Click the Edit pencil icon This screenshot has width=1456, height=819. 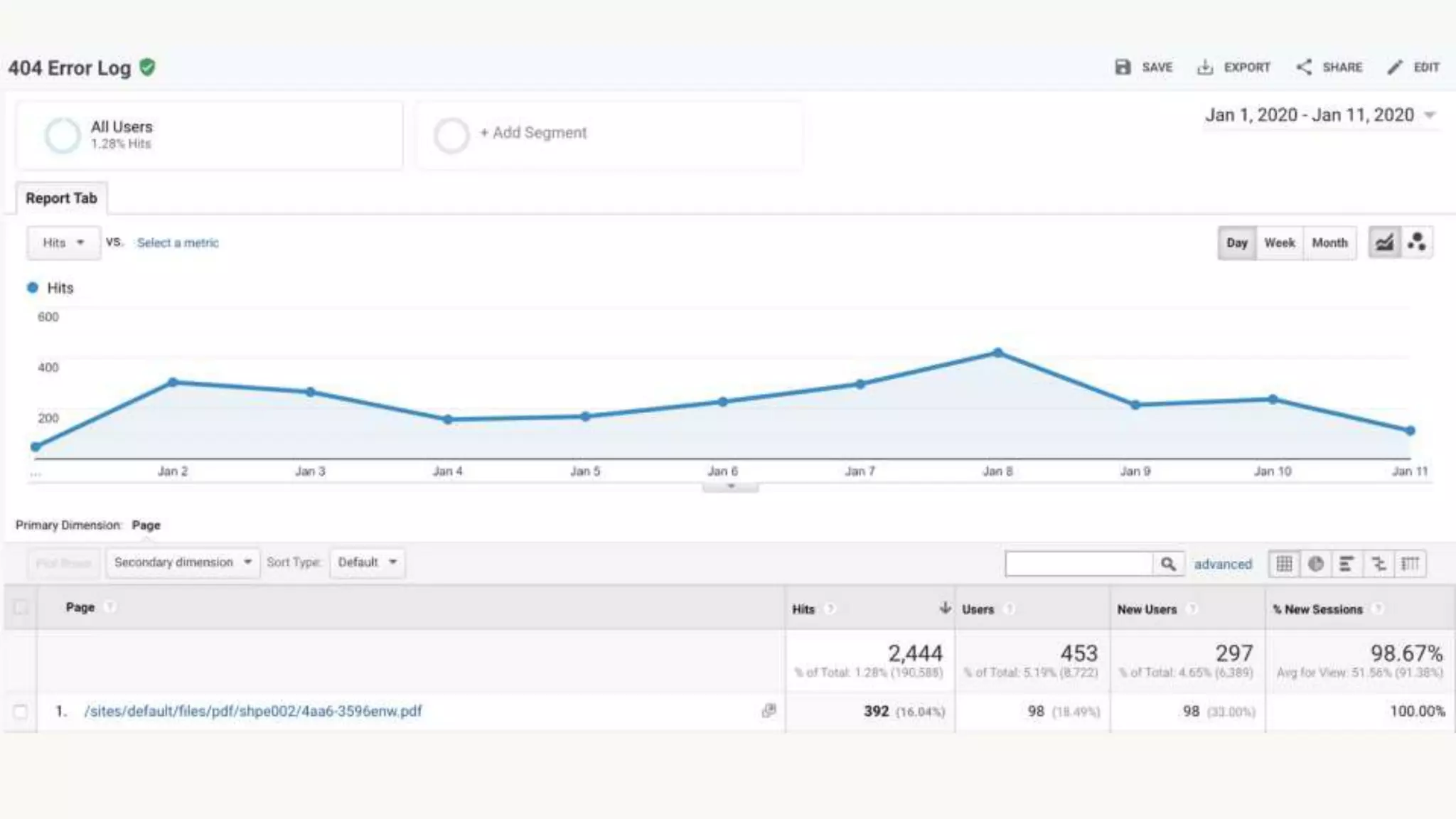1395,67
